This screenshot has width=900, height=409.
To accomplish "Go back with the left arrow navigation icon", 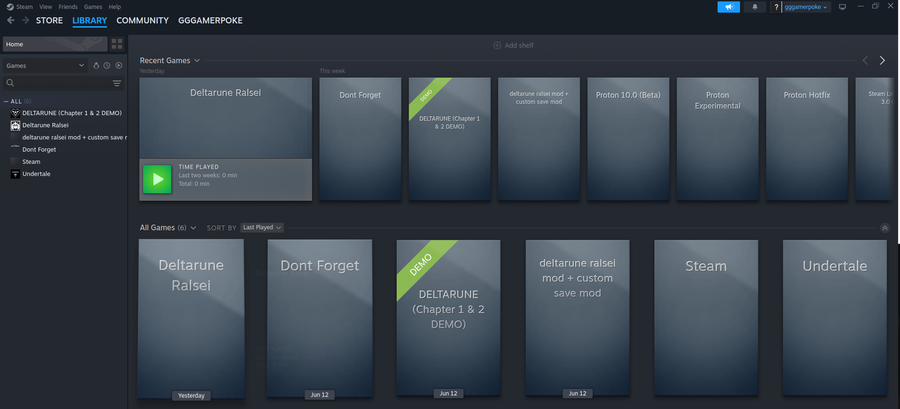I will coord(11,20).
